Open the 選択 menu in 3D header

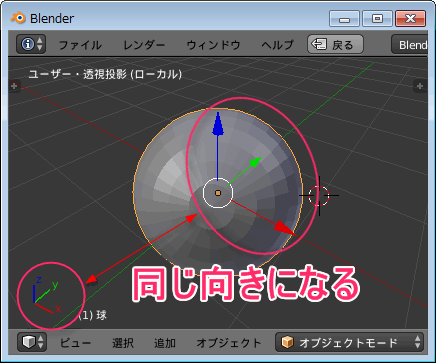[x=123, y=343]
